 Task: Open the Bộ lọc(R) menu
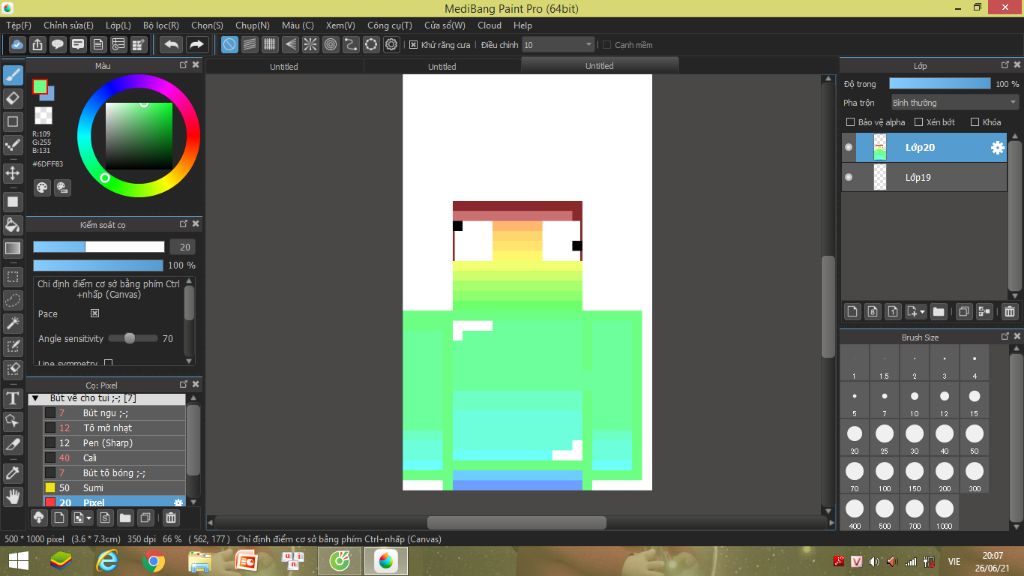click(161, 25)
